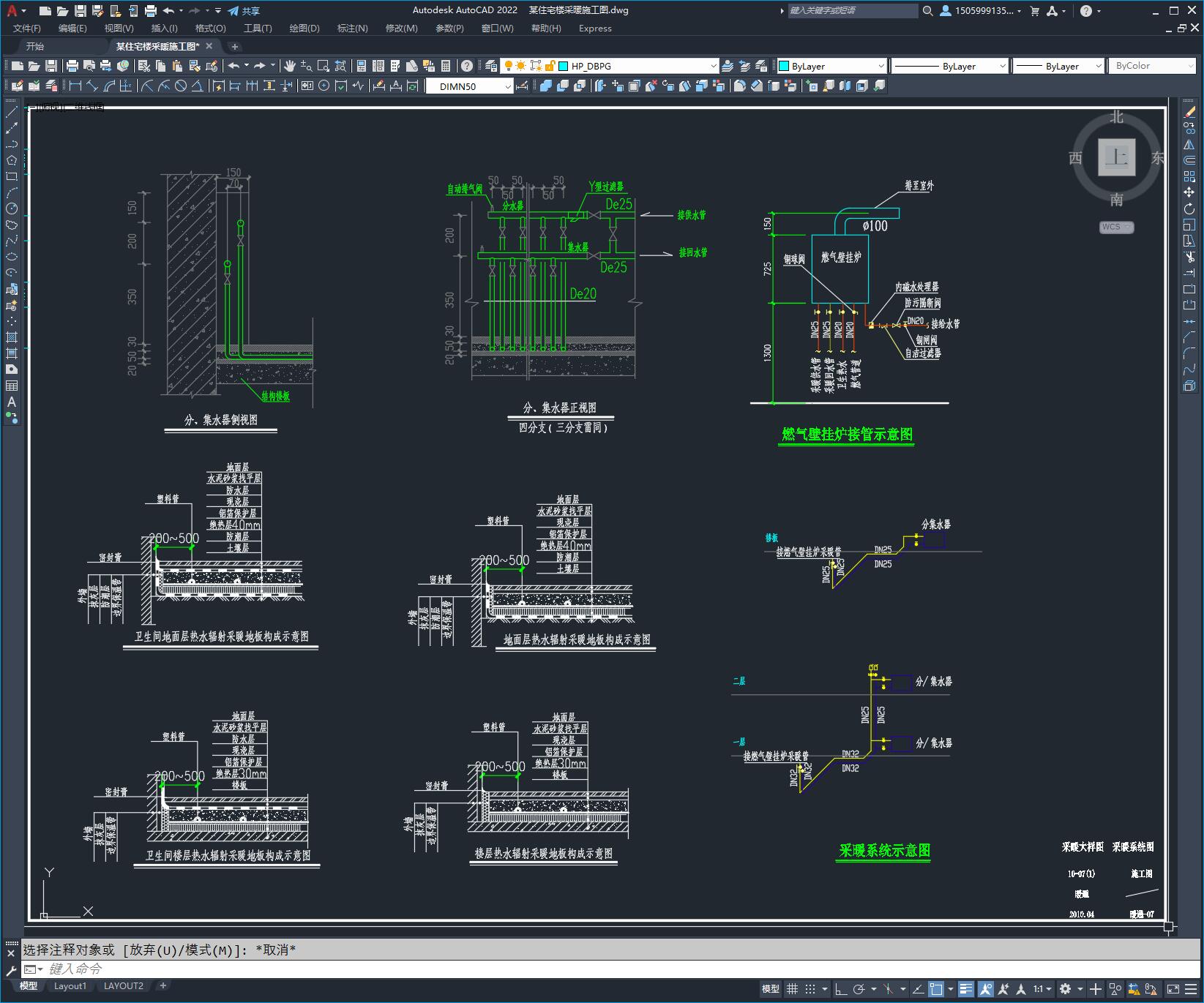
Task: Click the Help question mark in the standard toolbar
Action: point(467,66)
